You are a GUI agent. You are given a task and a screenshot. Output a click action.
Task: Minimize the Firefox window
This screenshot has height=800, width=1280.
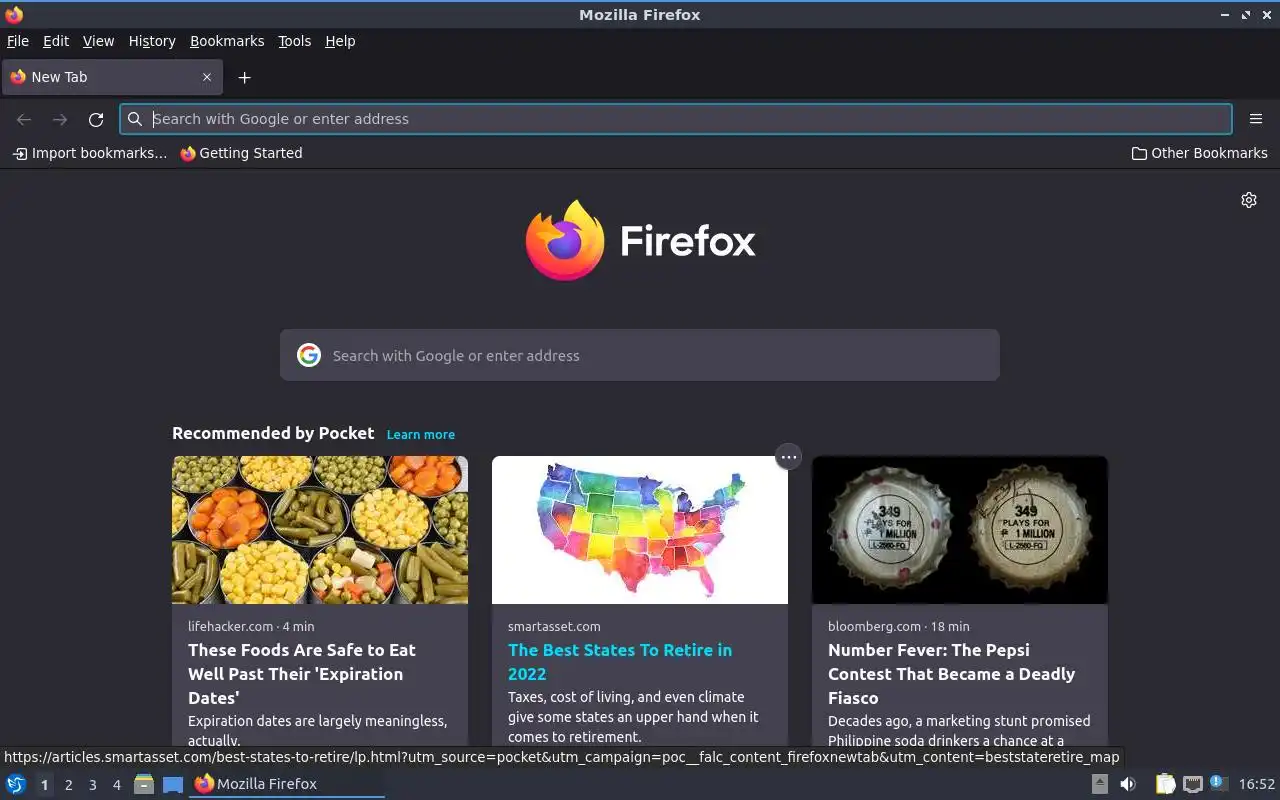tap(1225, 14)
